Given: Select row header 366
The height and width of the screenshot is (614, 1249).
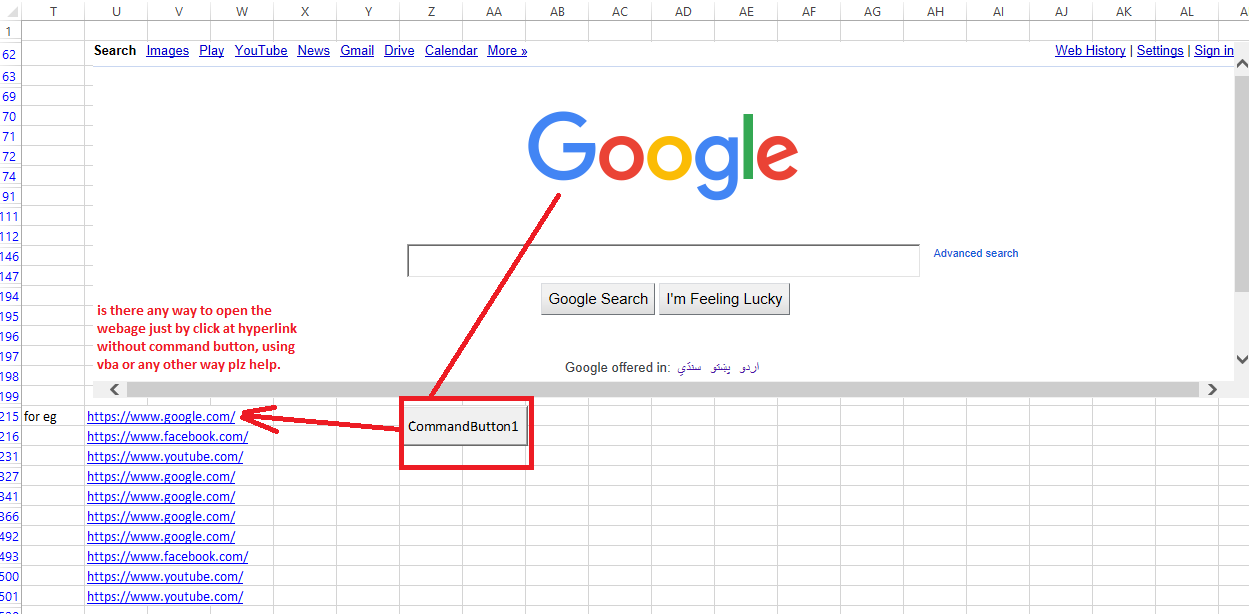Looking at the screenshot, I should [x=10, y=517].
